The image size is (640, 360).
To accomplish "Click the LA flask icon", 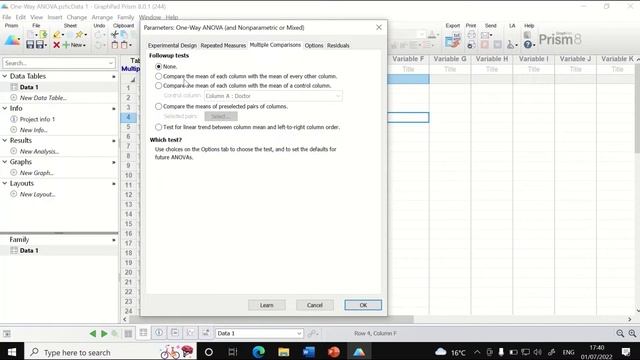I will tap(510, 44).
